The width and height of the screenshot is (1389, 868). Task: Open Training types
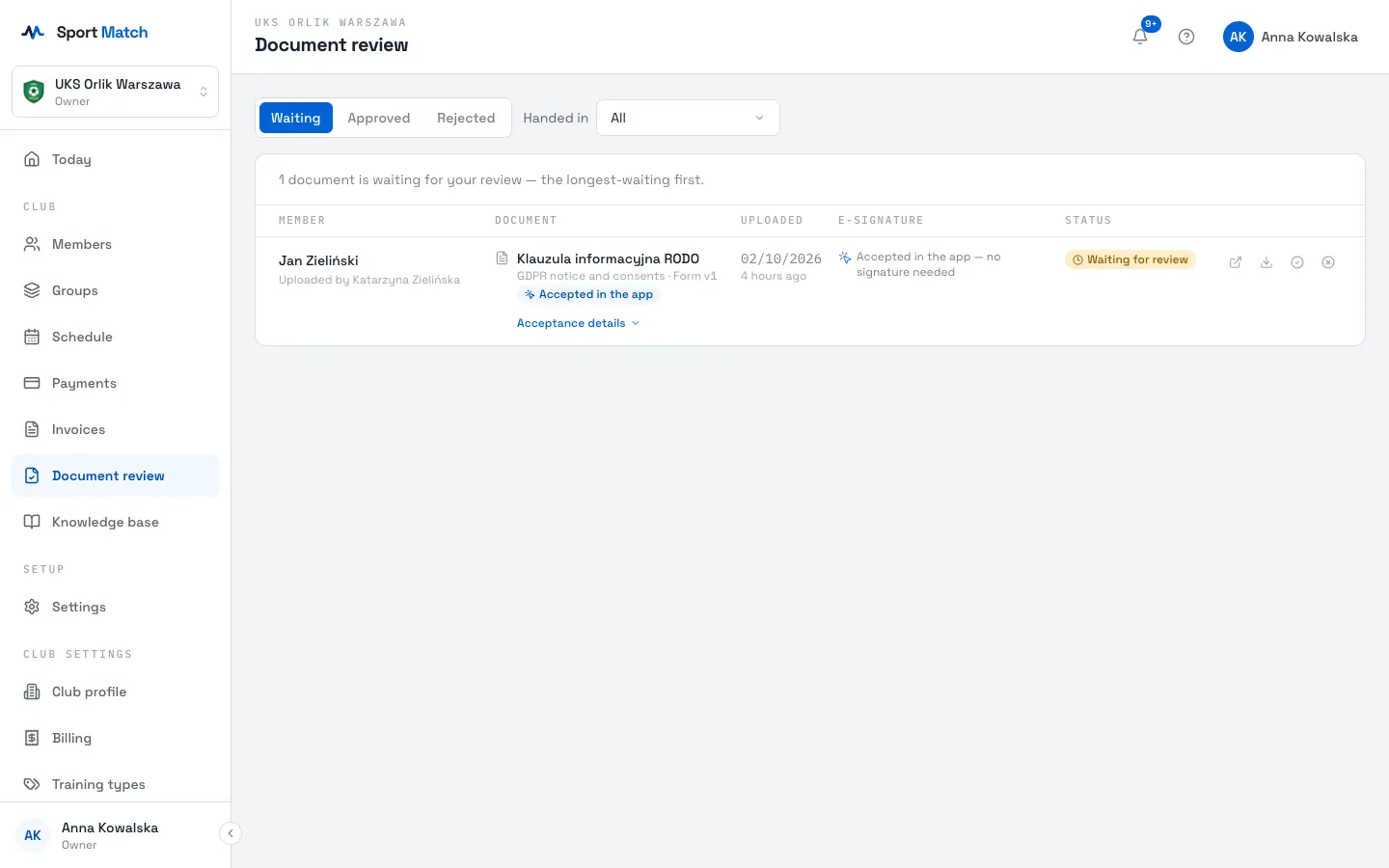pyautogui.click(x=116, y=784)
